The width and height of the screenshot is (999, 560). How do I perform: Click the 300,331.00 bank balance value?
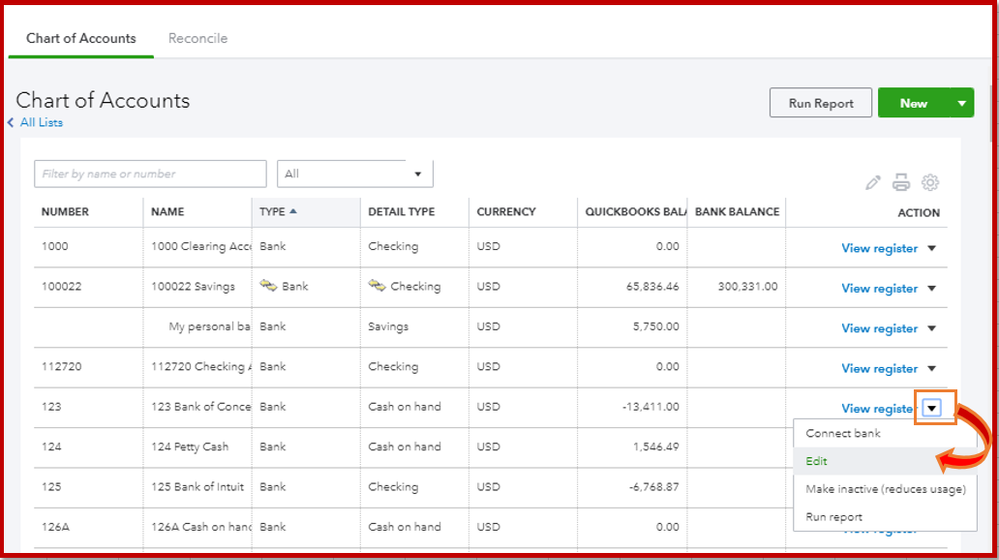click(747, 287)
